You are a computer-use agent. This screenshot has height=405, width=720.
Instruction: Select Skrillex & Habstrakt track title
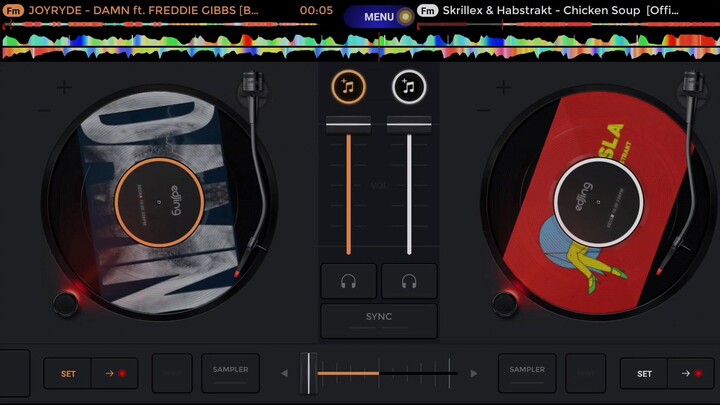[561, 11]
